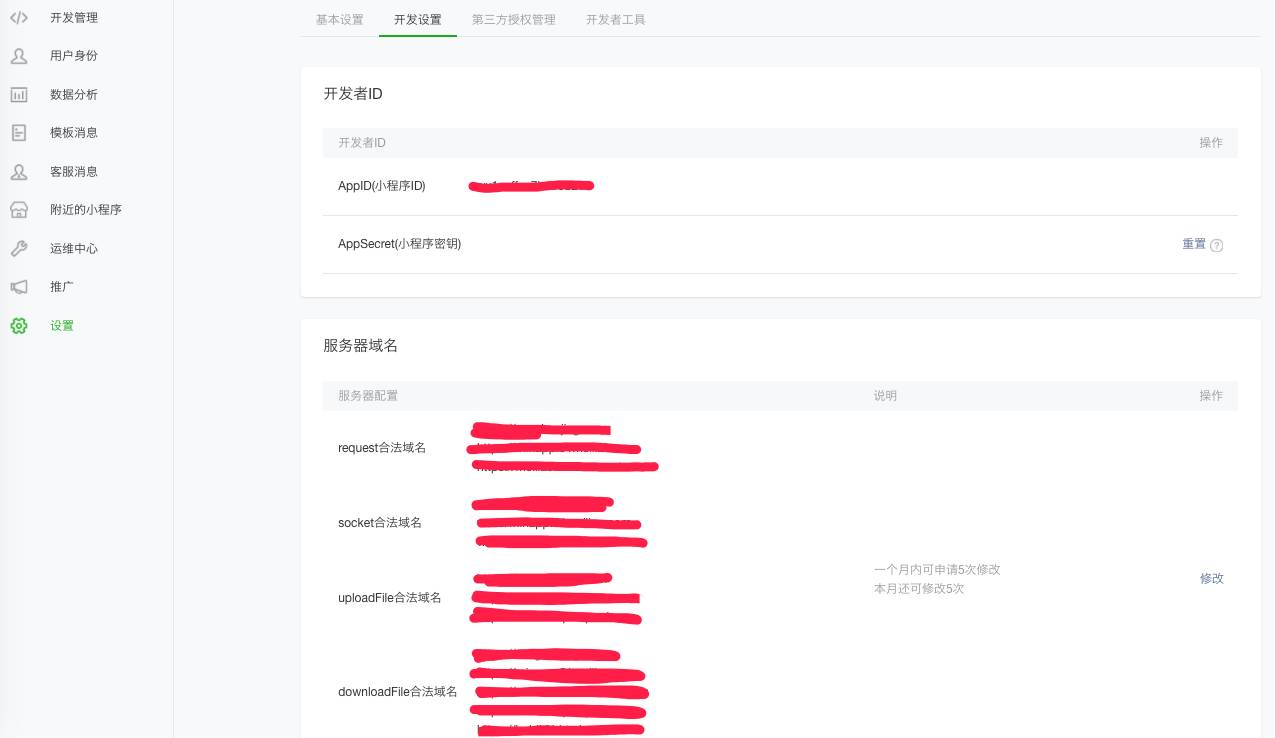
Task: Click the person icon beside 客服消息
Action: (19, 171)
